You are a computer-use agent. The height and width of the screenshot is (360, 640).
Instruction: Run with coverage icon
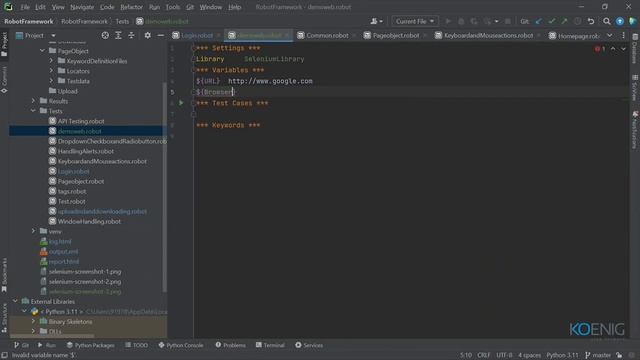coord(474,21)
